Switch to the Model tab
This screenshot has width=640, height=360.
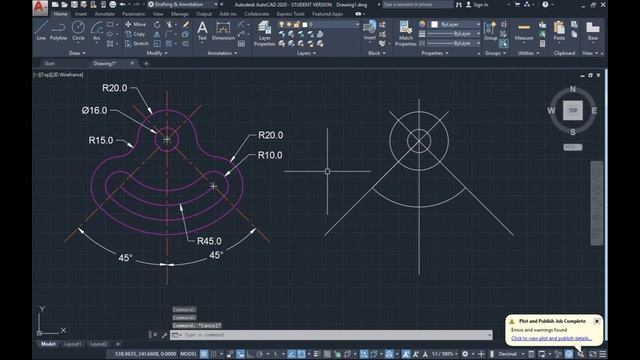point(48,344)
